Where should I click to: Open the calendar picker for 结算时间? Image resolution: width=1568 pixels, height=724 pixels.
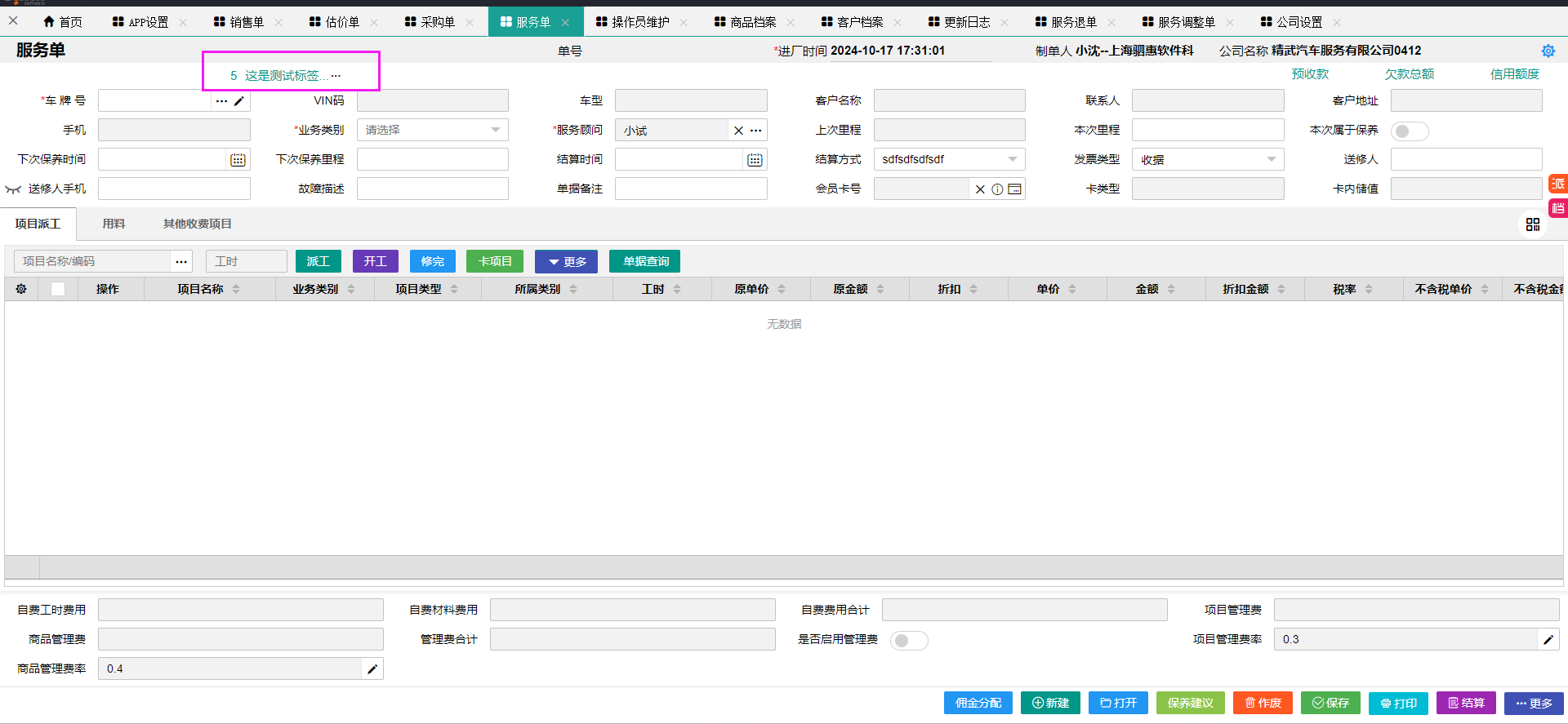755,160
